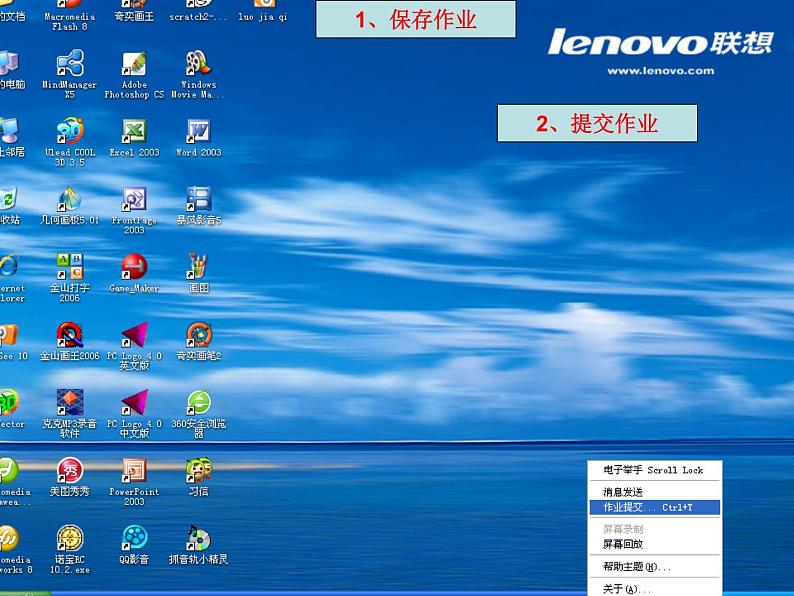This screenshot has width=794, height=596.
Task: Open the PowerPoint 2003 desktop icon
Action: point(134,472)
